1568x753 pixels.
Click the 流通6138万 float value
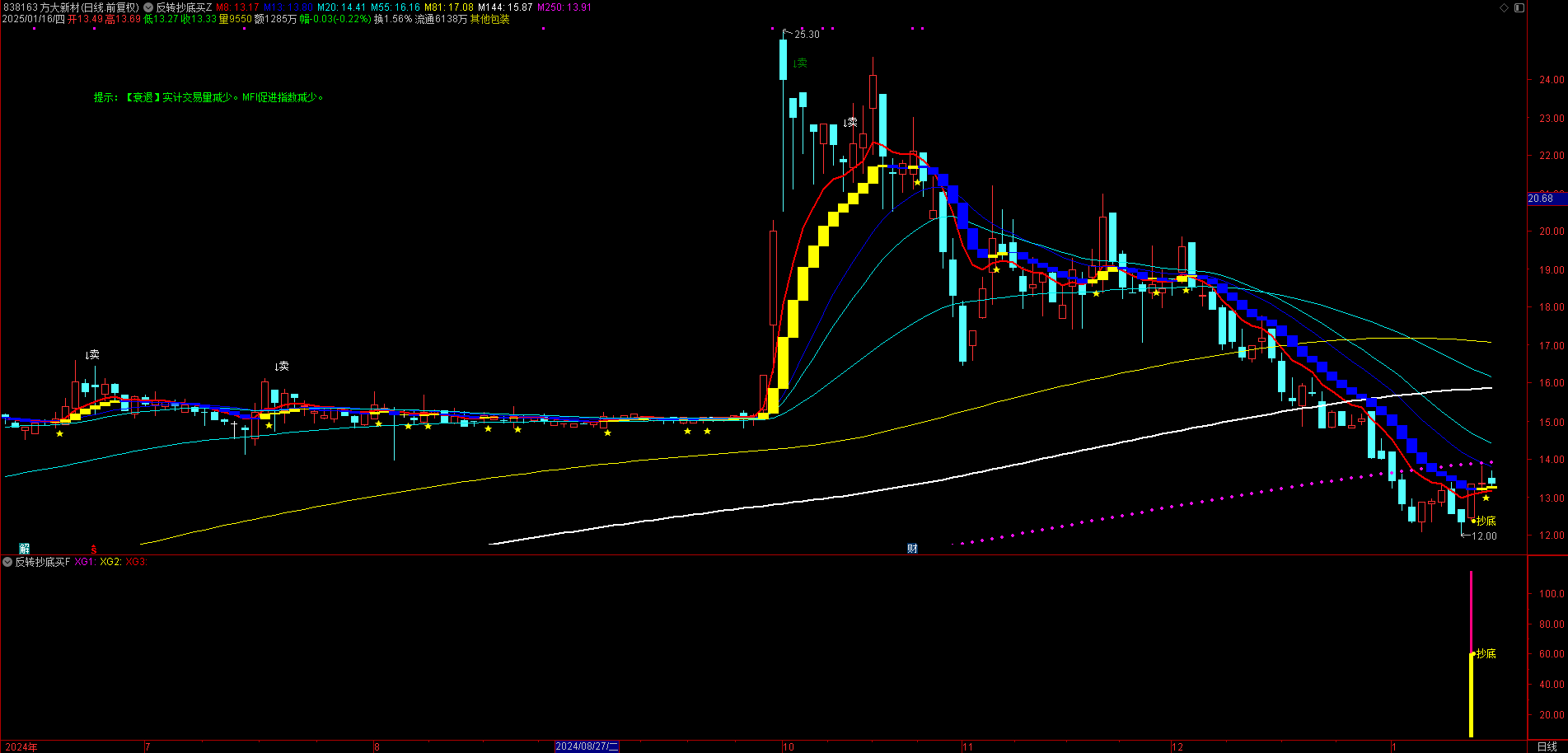[441, 19]
